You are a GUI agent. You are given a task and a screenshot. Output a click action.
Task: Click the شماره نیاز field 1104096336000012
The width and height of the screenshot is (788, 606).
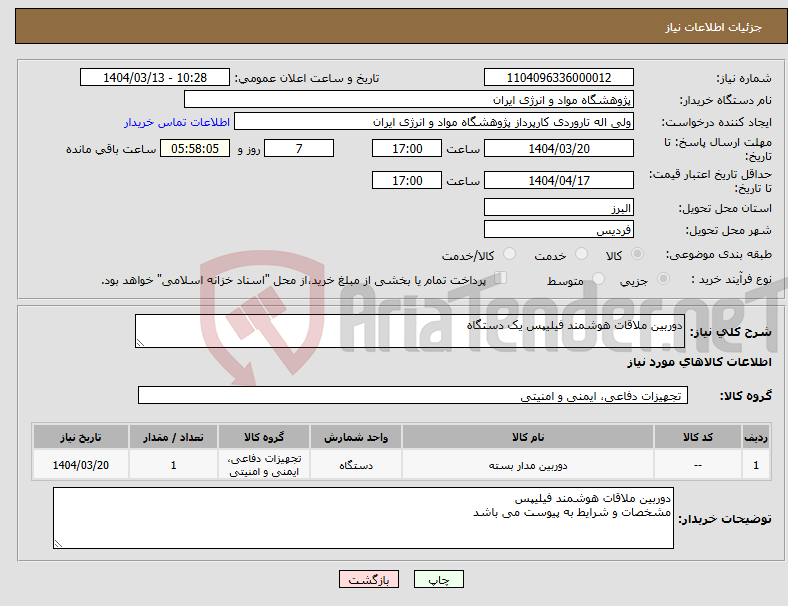[559, 77]
